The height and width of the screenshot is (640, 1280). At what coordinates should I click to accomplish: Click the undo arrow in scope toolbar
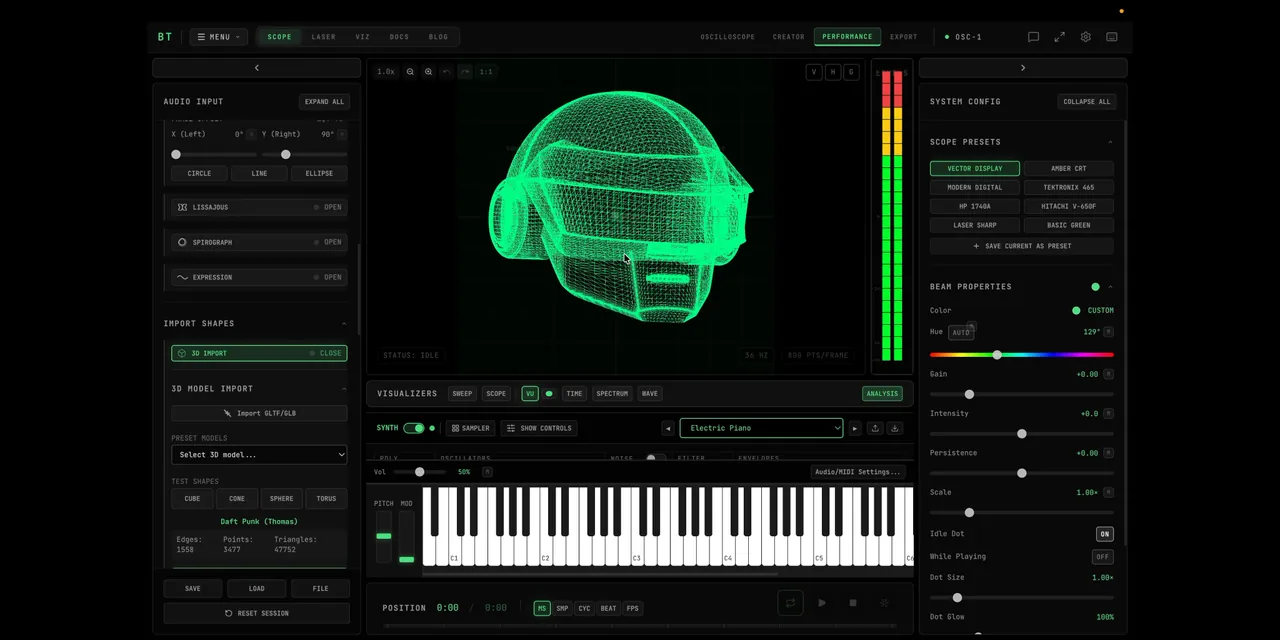click(x=447, y=72)
